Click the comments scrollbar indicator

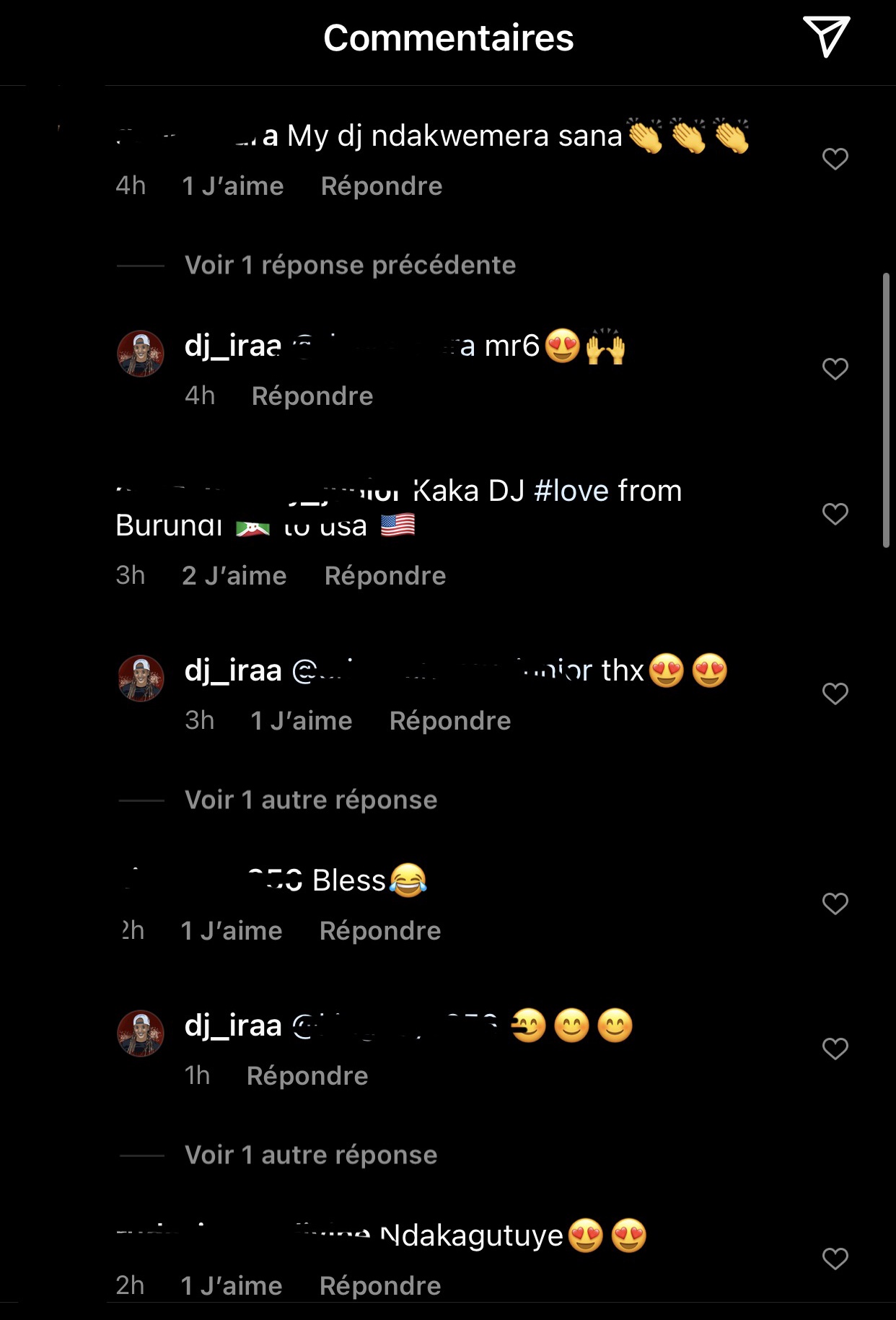[x=887, y=411]
